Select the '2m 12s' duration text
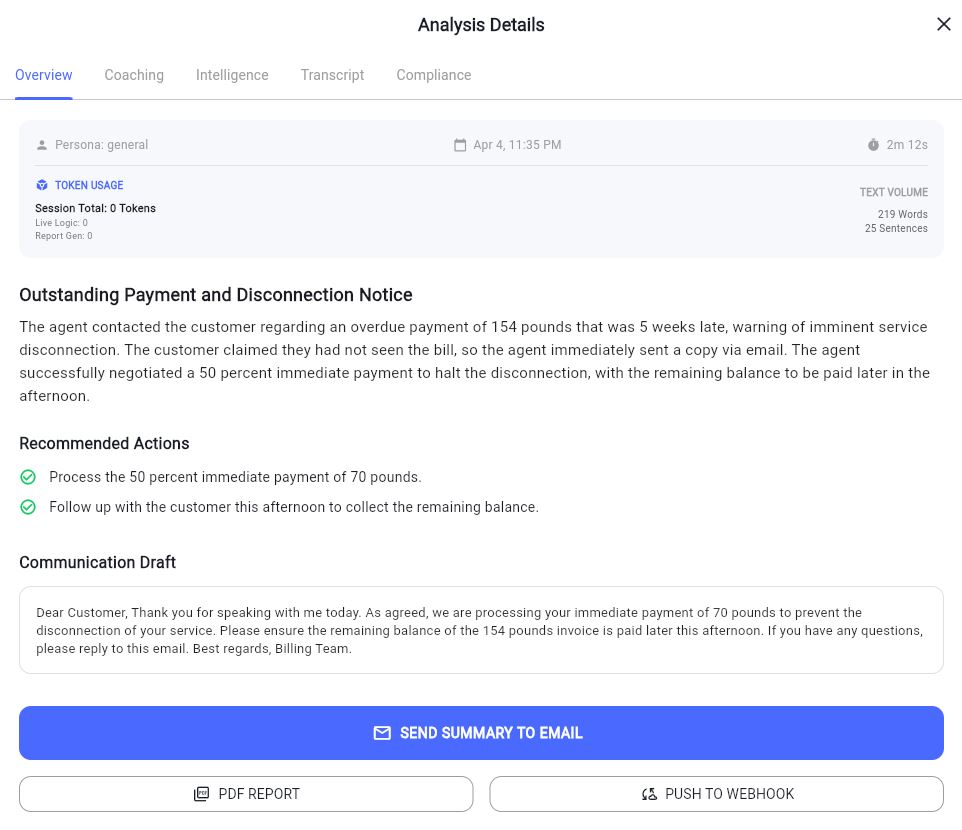The image size is (962, 830). 907,145
